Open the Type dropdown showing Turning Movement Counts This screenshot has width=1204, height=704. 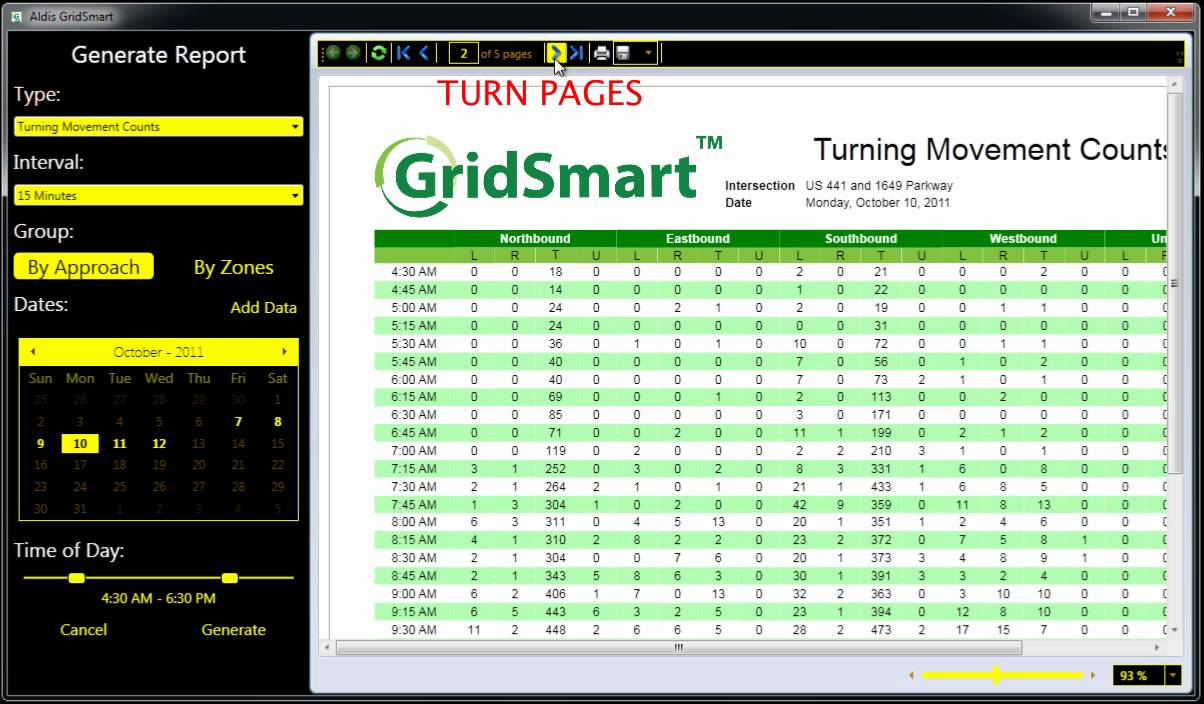158,127
